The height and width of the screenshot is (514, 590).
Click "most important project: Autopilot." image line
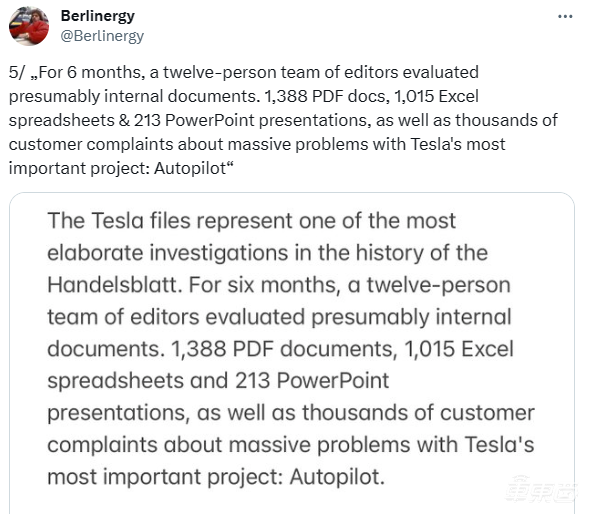point(216,477)
